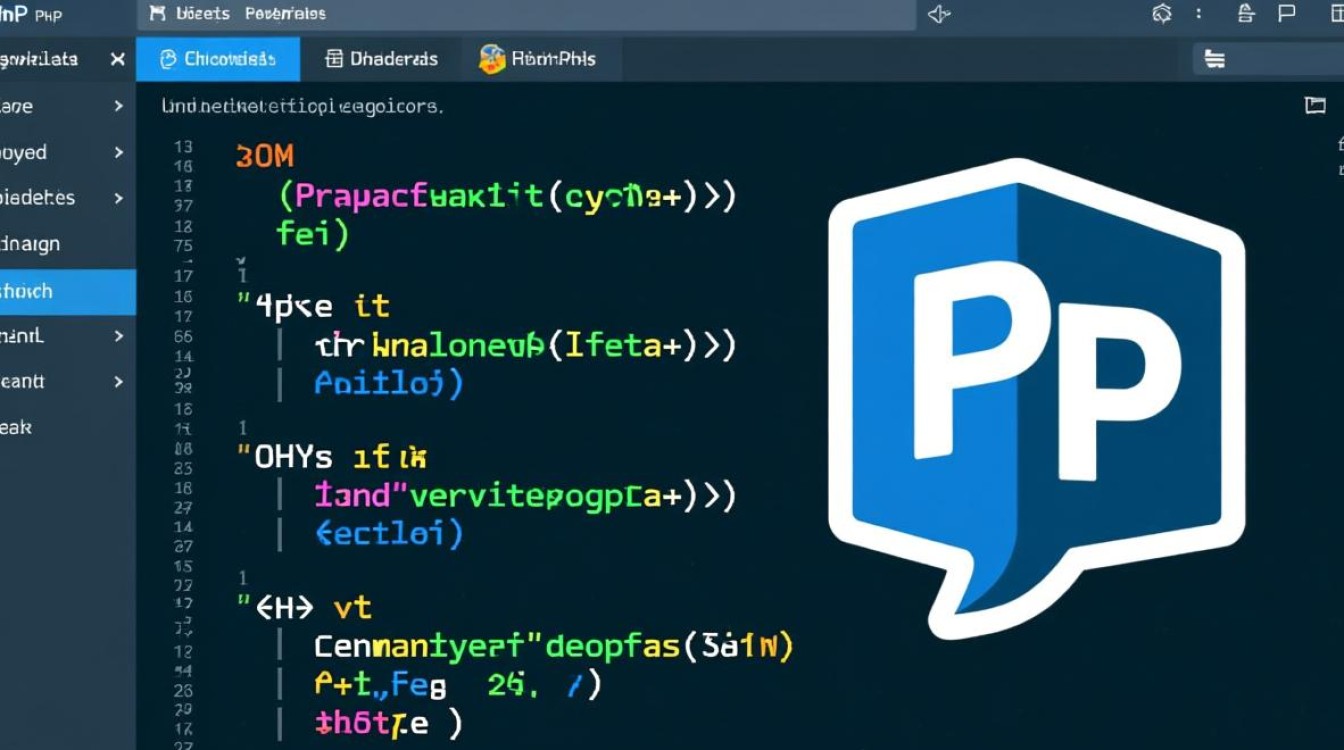Screen dimensions: 1344x750
Task: Open the vertical three-dot menu in the top bar
Action: (1198, 14)
